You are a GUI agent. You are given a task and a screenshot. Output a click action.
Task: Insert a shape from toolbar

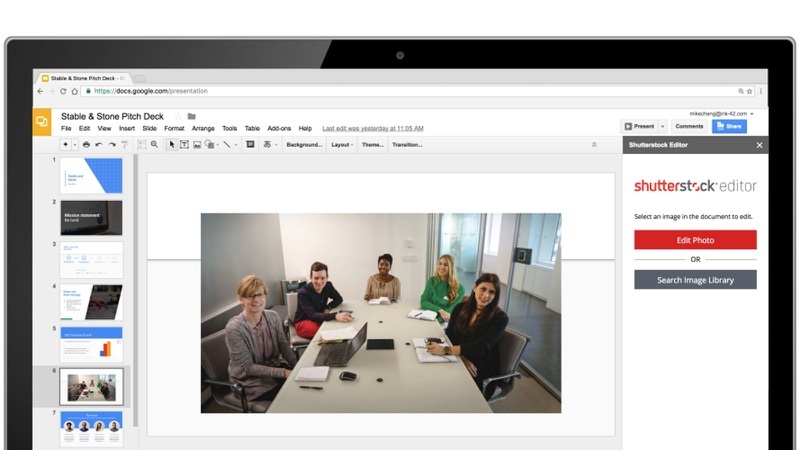point(209,145)
